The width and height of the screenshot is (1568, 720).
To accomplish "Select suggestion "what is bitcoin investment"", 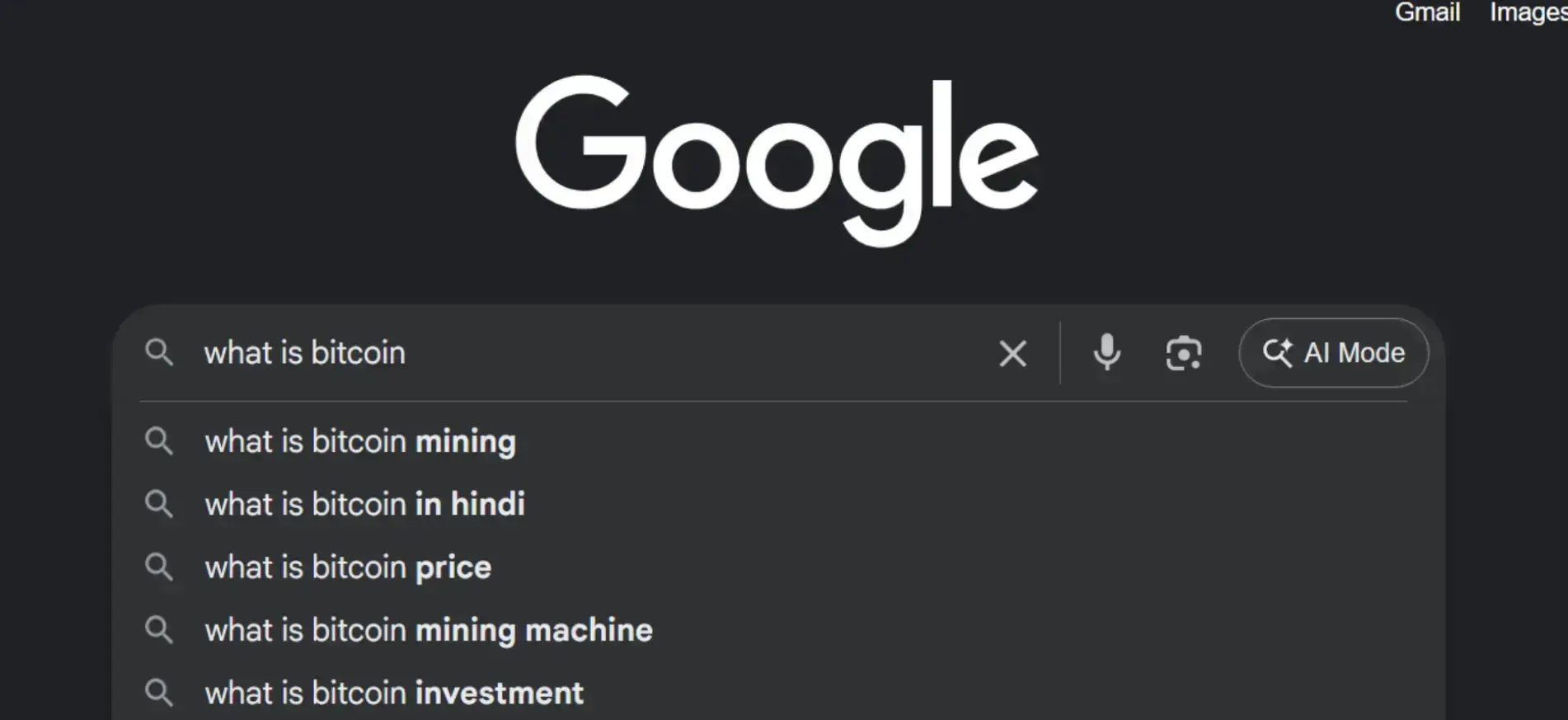I will [395, 693].
